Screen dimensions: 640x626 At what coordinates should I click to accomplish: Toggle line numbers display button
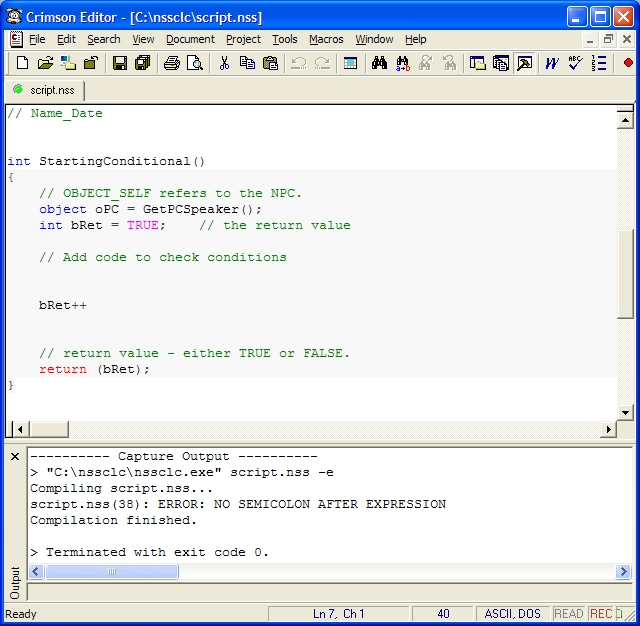(599, 63)
